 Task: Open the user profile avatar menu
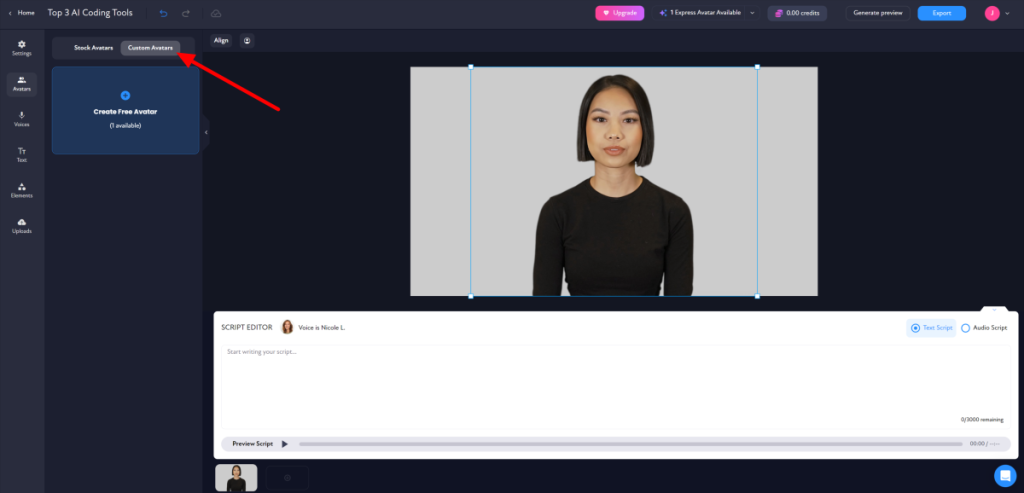pos(992,13)
